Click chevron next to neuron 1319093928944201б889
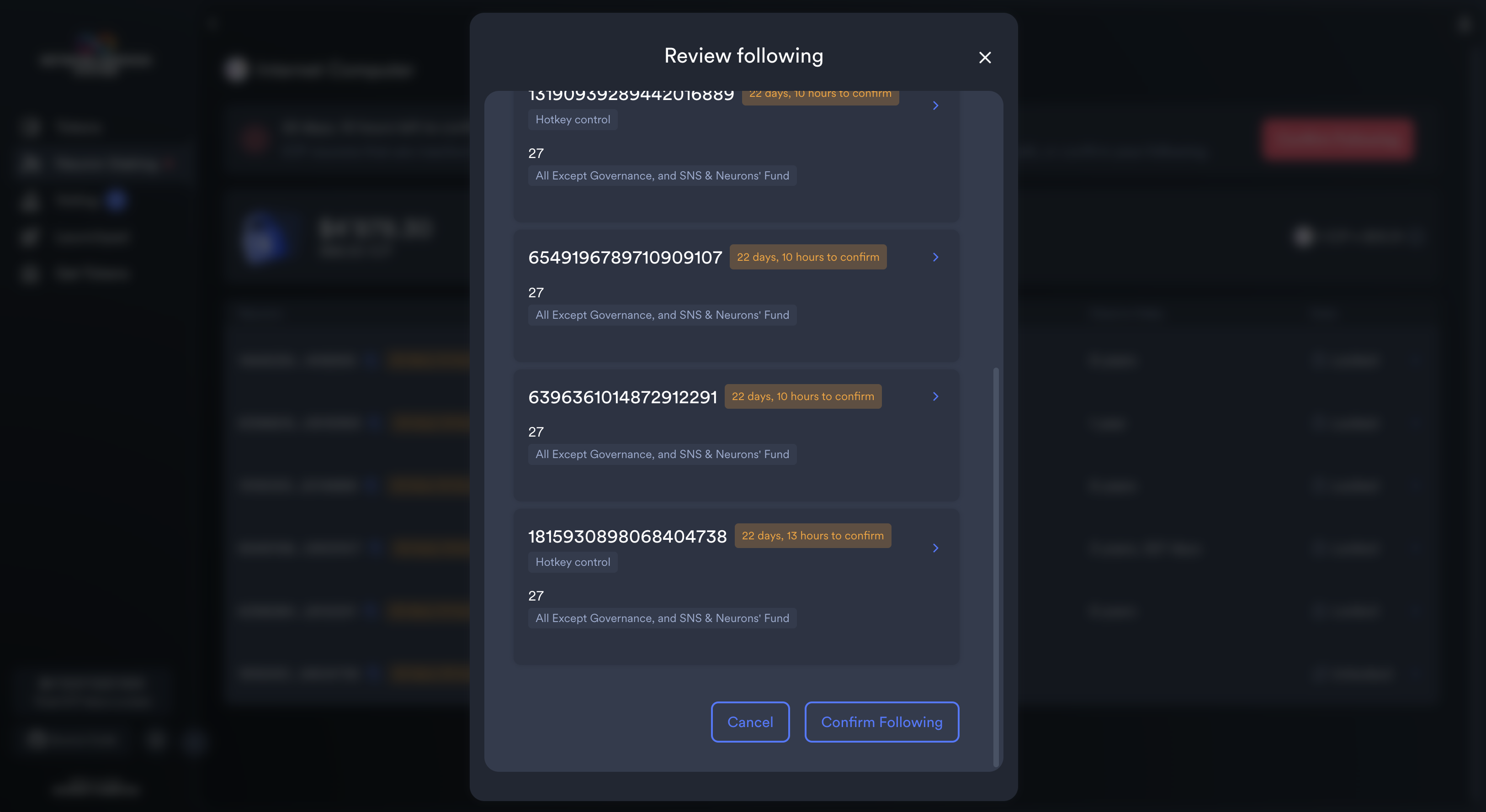 click(935, 105)
